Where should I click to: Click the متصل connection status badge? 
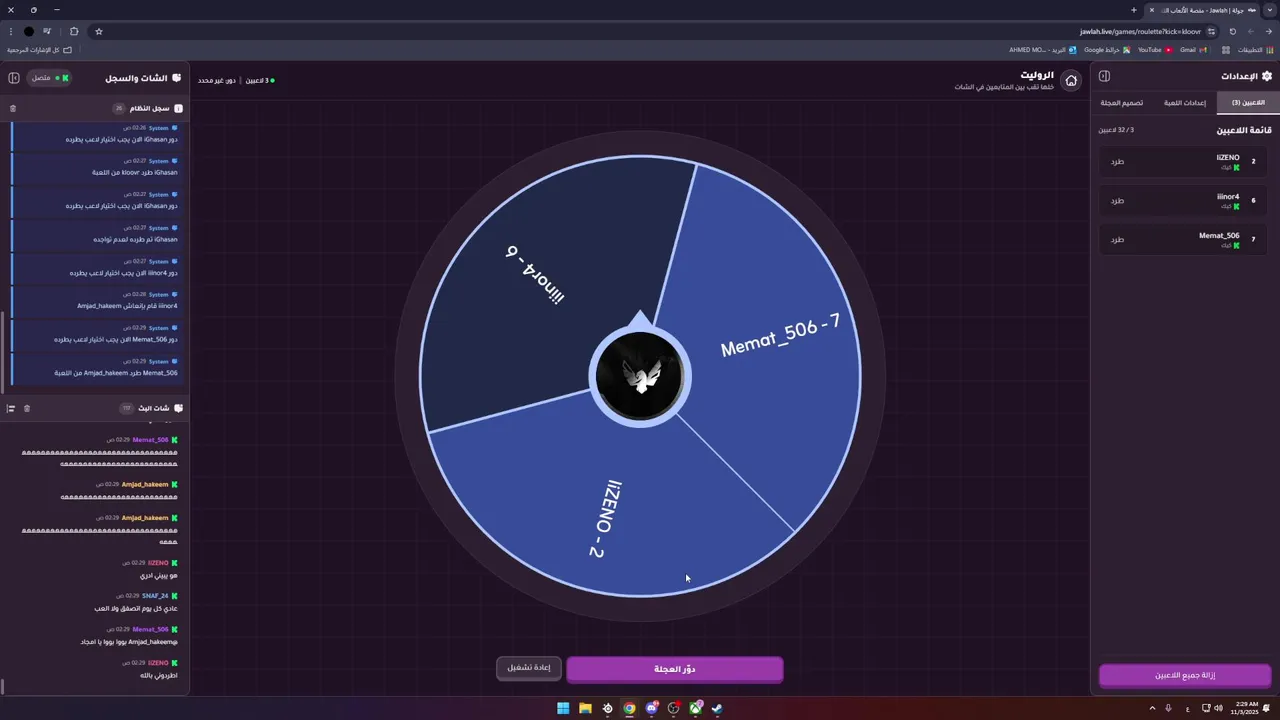pyautogui.click(x=50, y=77)
